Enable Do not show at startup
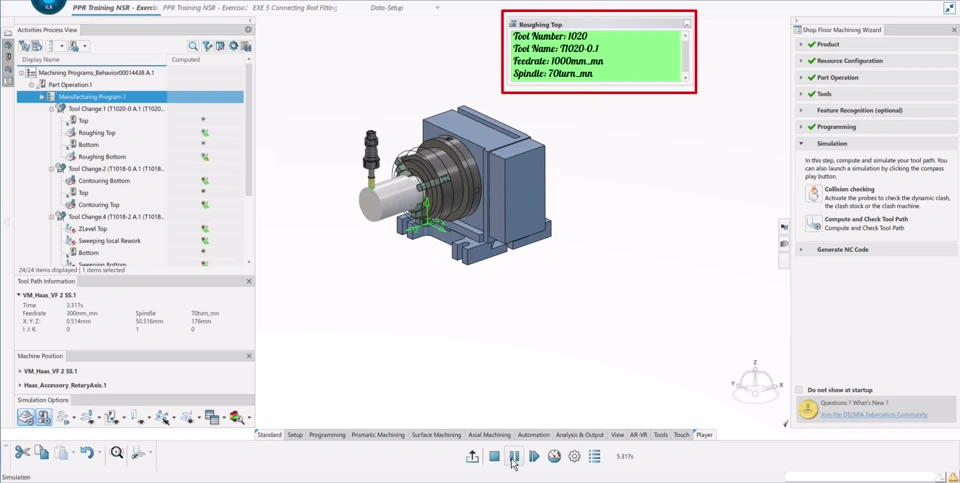Viewport: 960px width, 483px height. pyautogui.click(x=799, y=390)
